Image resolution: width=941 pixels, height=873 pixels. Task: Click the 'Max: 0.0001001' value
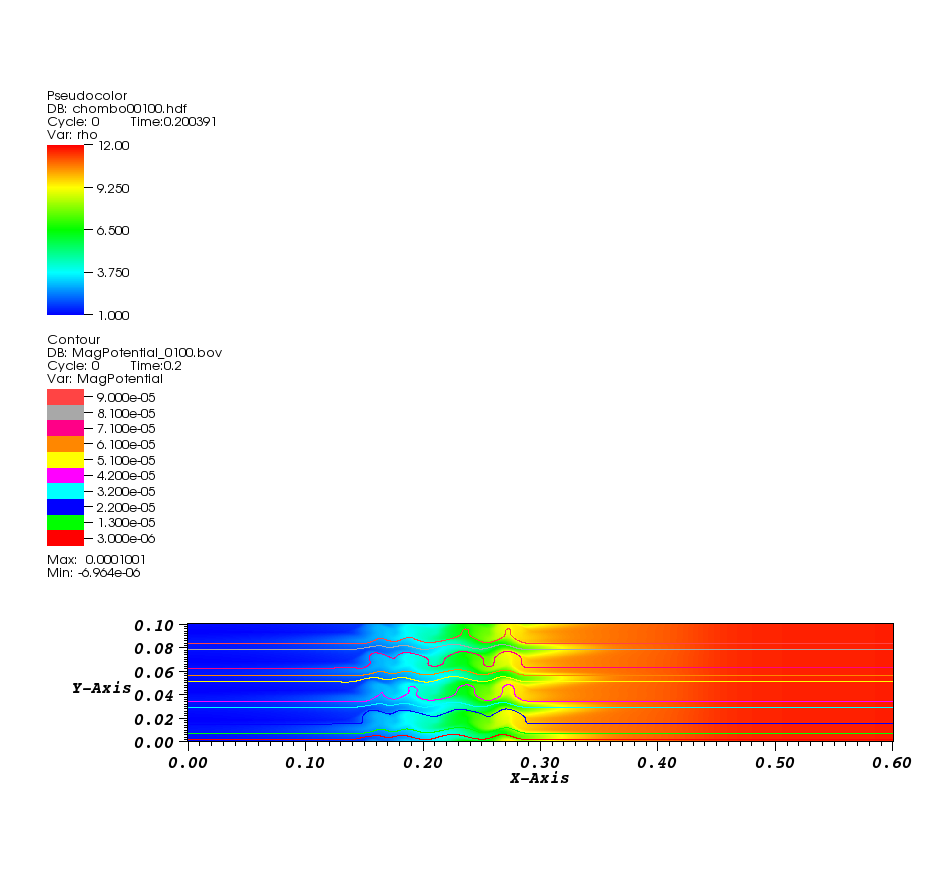point(96,560)
